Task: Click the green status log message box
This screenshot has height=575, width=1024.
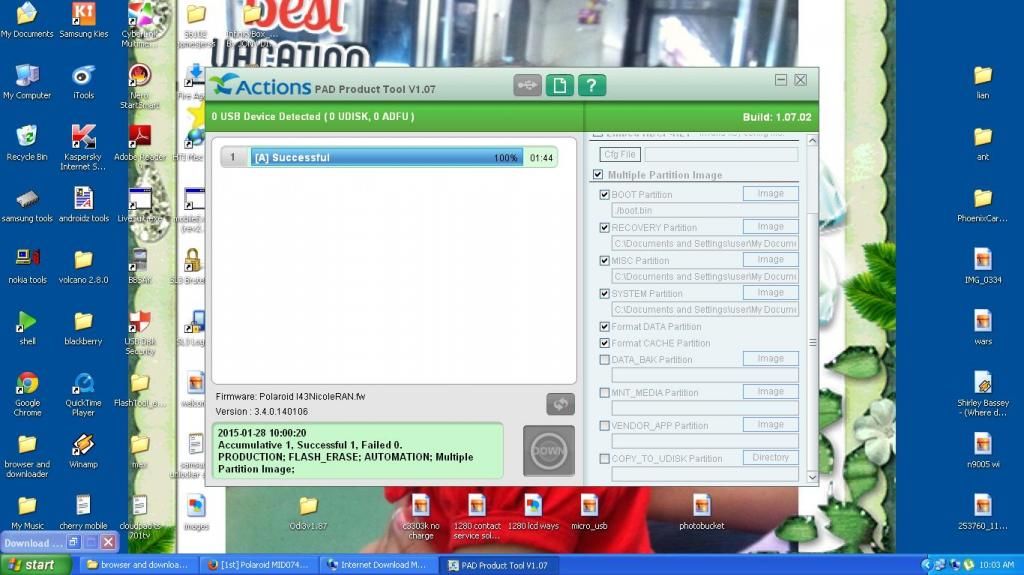Action: tap(357, 451)
